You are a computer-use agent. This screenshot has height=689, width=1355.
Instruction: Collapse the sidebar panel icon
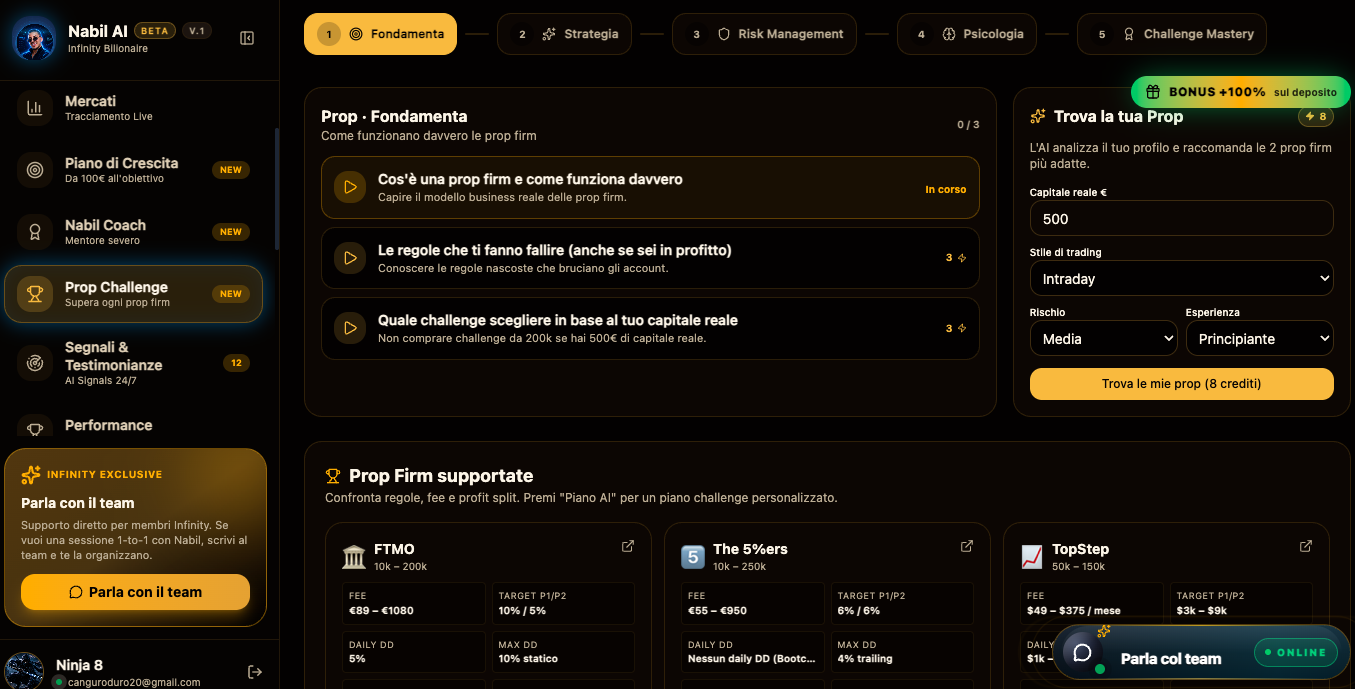[x=247, y=38]
